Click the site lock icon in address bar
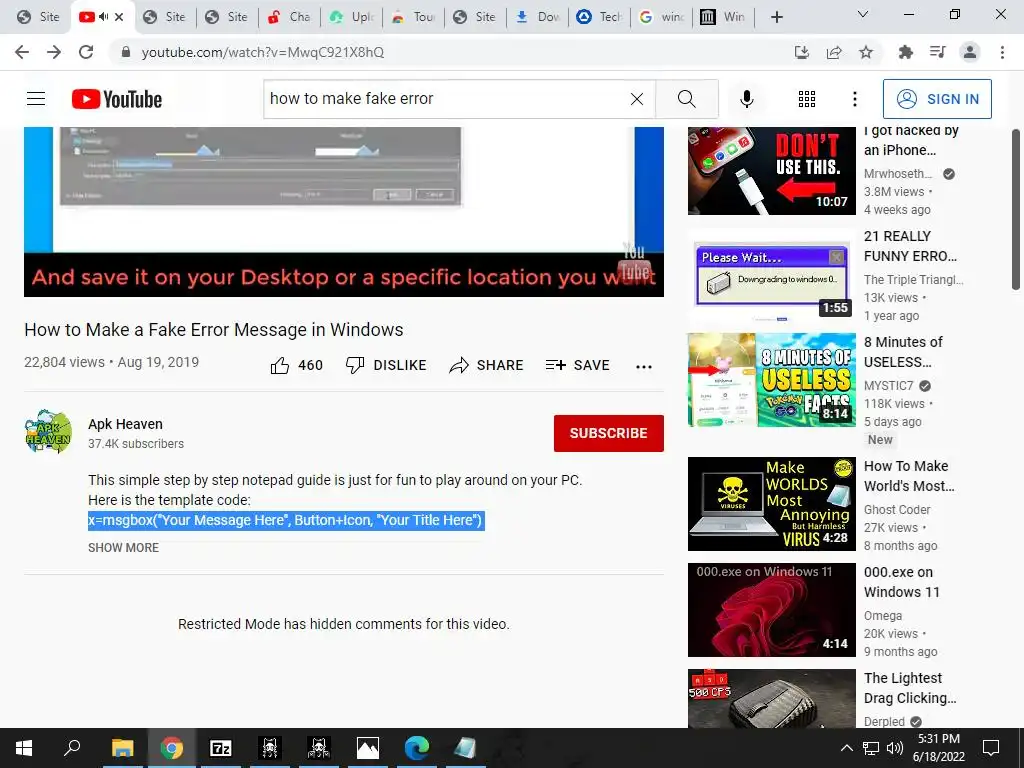The image size is (1024, 768). [127, 52]
